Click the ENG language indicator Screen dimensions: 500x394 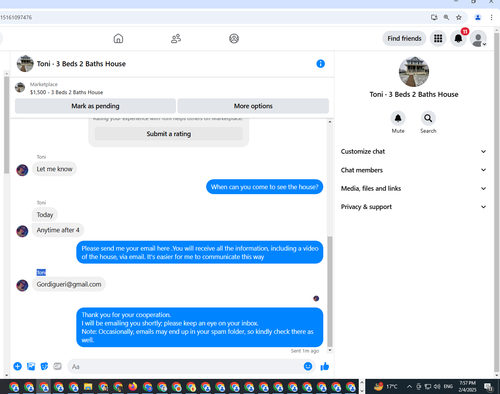[x=448, y=387]
